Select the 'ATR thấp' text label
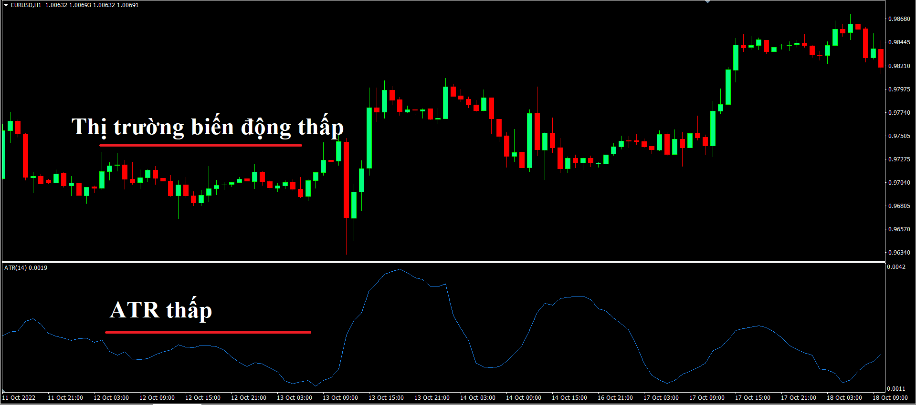916x405 pixels. pyautogui.click(x=161, y=311)
